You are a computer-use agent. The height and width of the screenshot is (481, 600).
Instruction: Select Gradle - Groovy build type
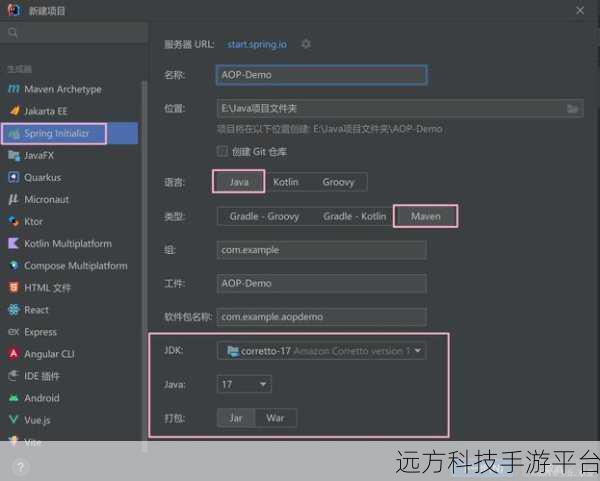click(264, 216)
